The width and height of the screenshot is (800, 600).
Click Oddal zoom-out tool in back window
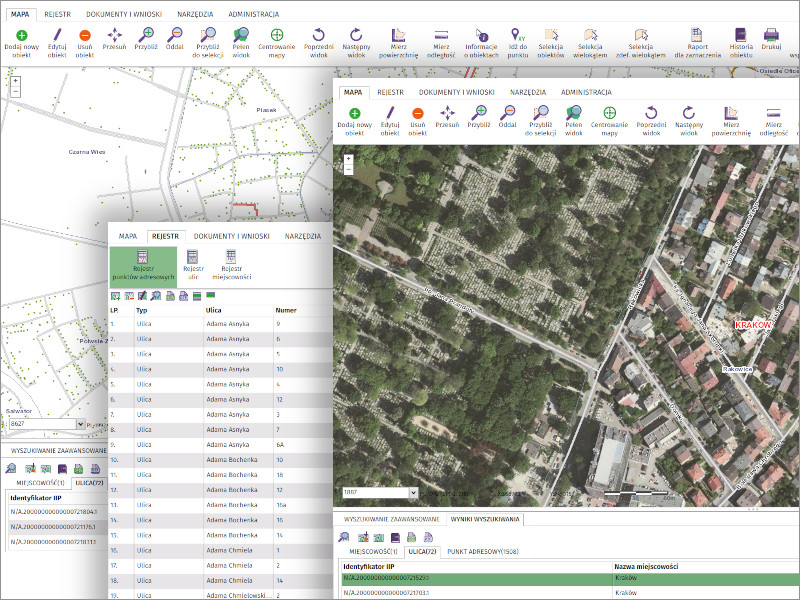(x=174, y=40)
